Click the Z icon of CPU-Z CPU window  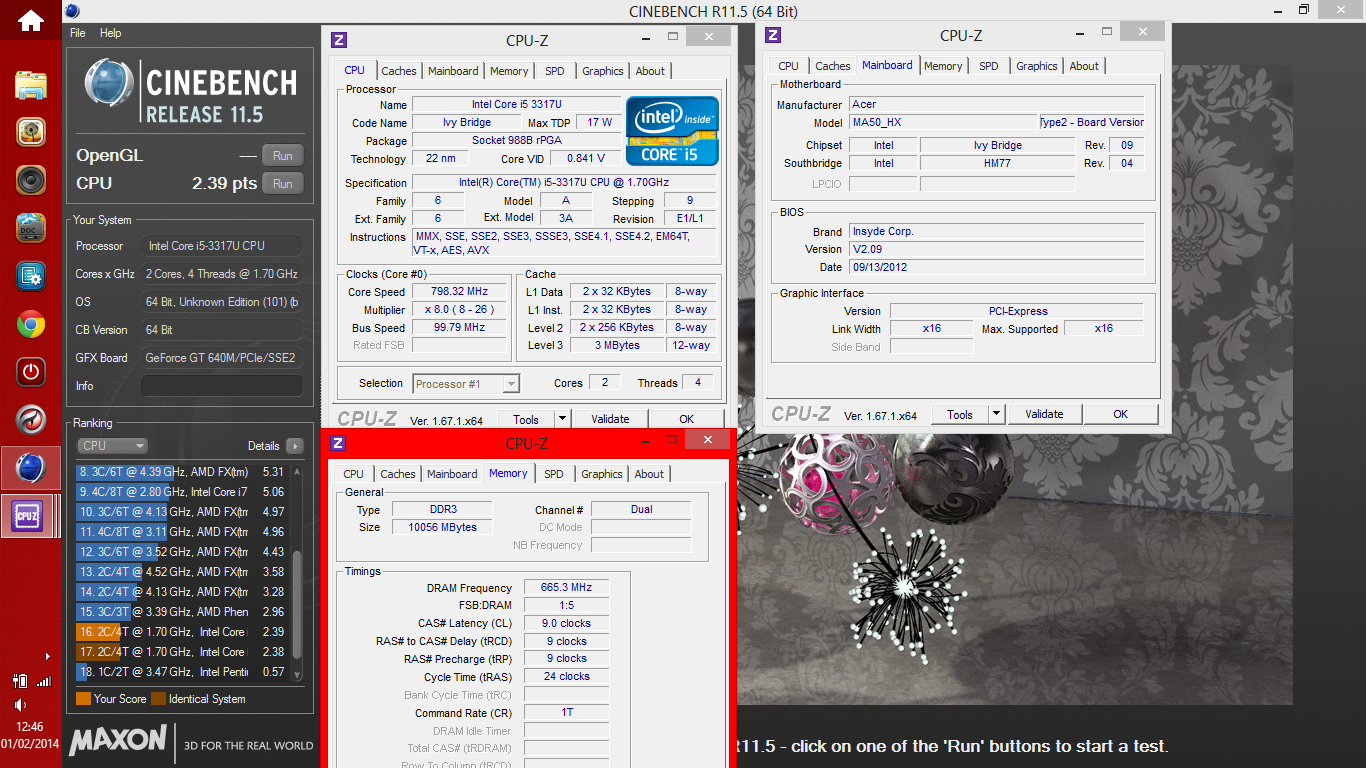click(x=339, y=40)
